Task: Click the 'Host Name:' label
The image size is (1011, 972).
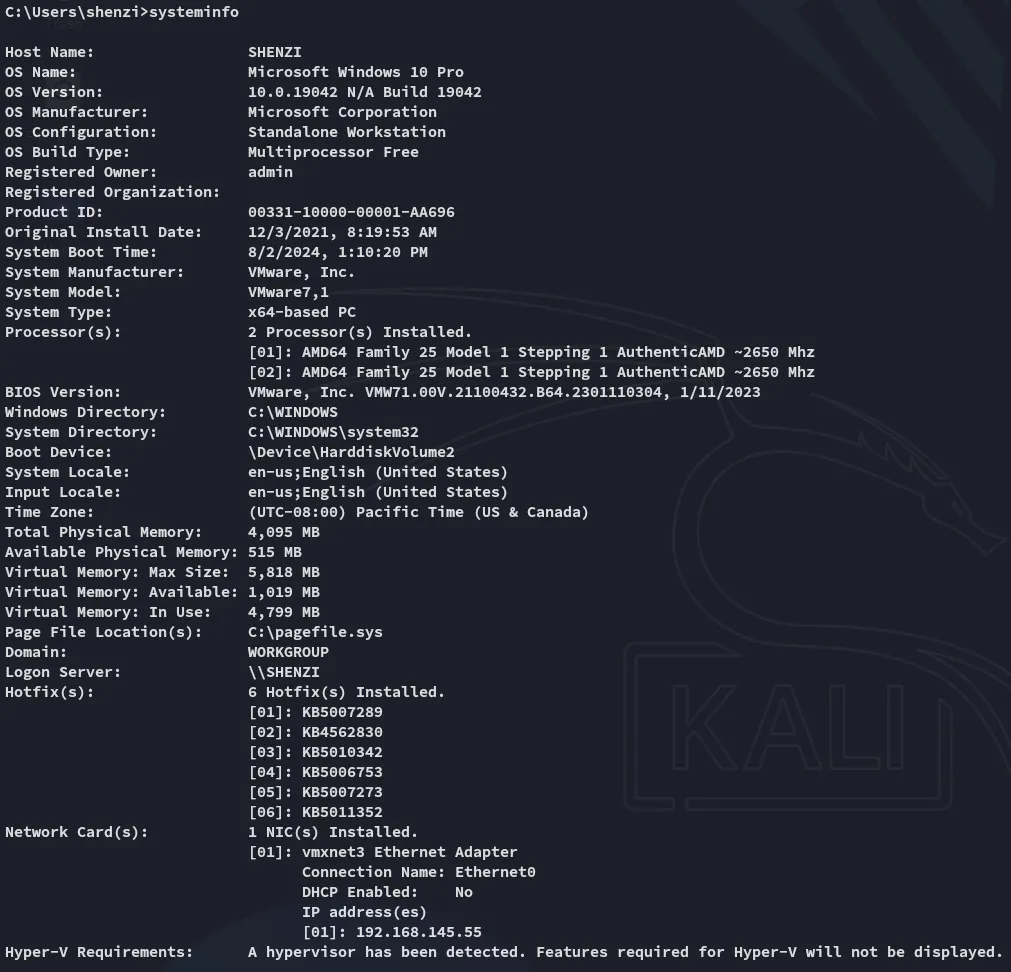Action: tap(49, 52)
